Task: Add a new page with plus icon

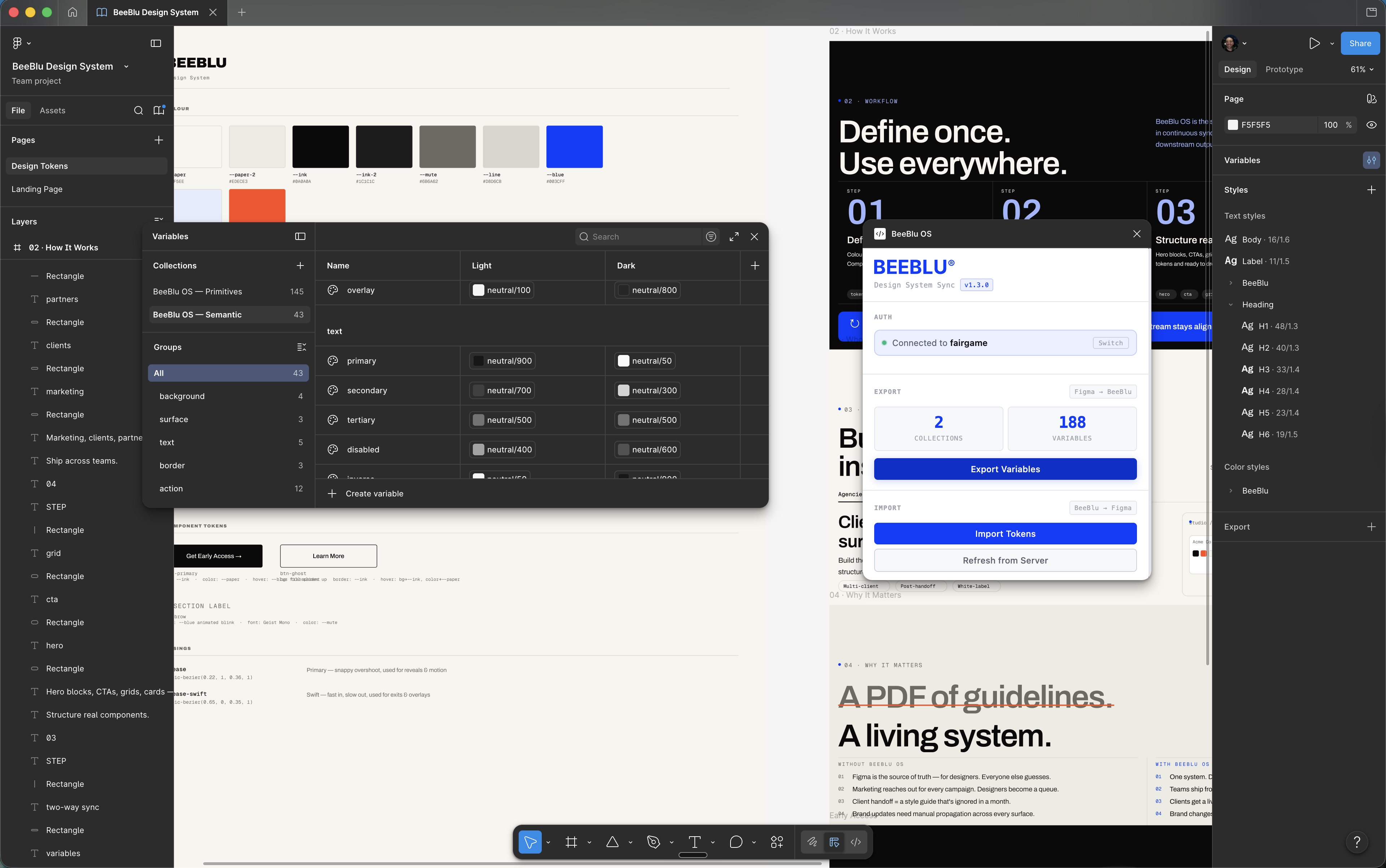Action: click(x=159, y=140)
